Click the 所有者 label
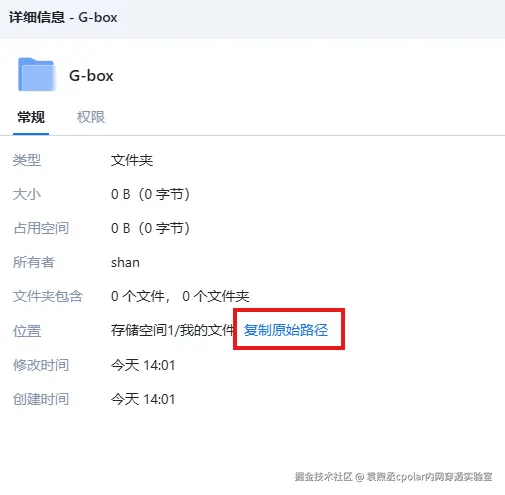 pyautogui.click(x=34, y=262)
